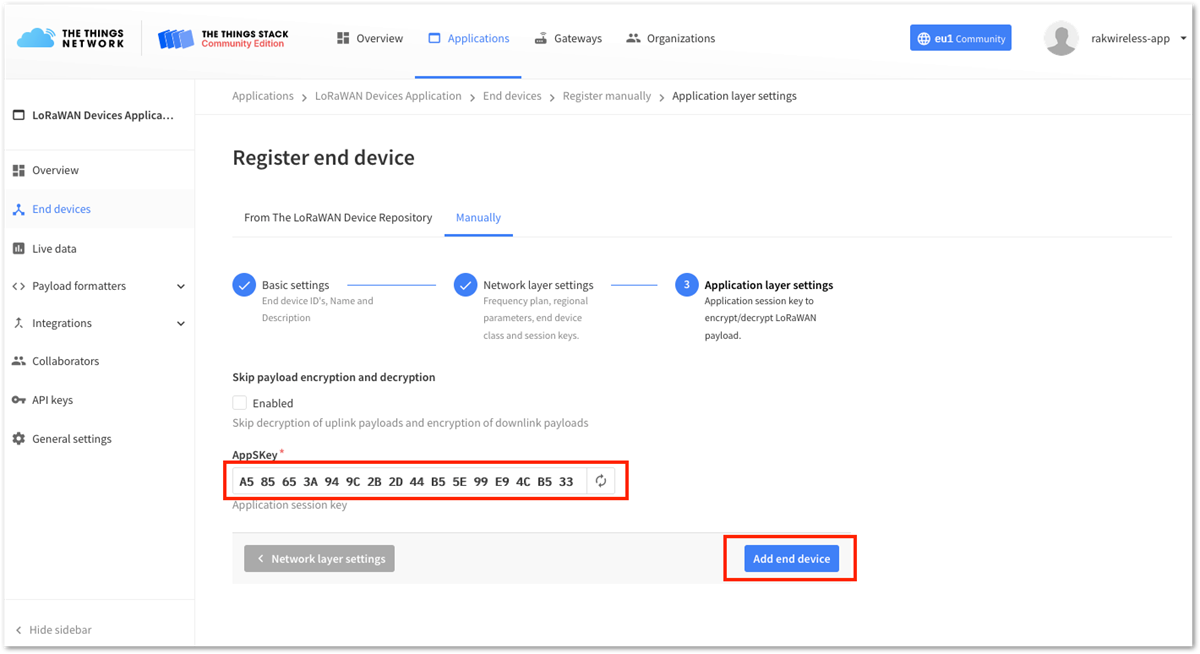1200x654 pixels.
Task: Select sidebar Overview entry
Action: pos(98,170)
